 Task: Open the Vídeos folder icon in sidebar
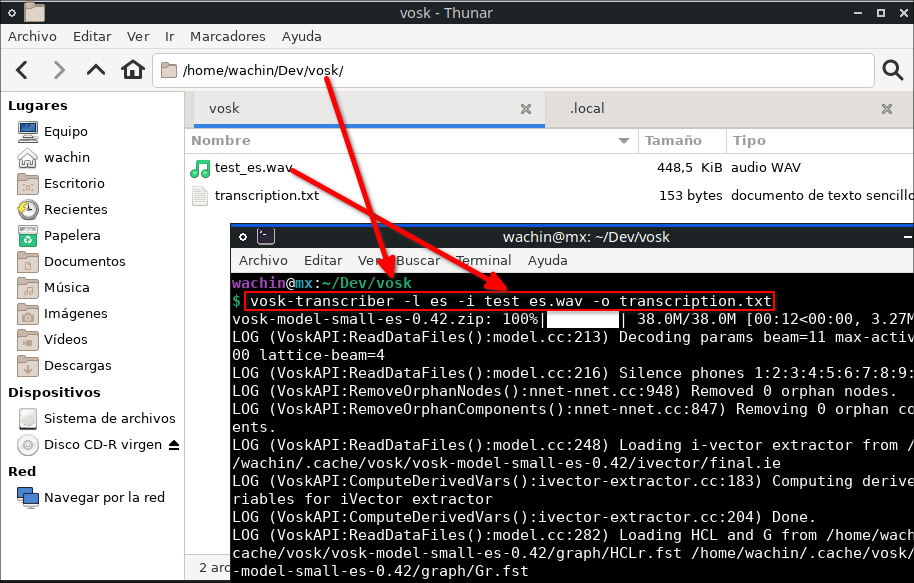pyautogui.click(x=27, y=339)
